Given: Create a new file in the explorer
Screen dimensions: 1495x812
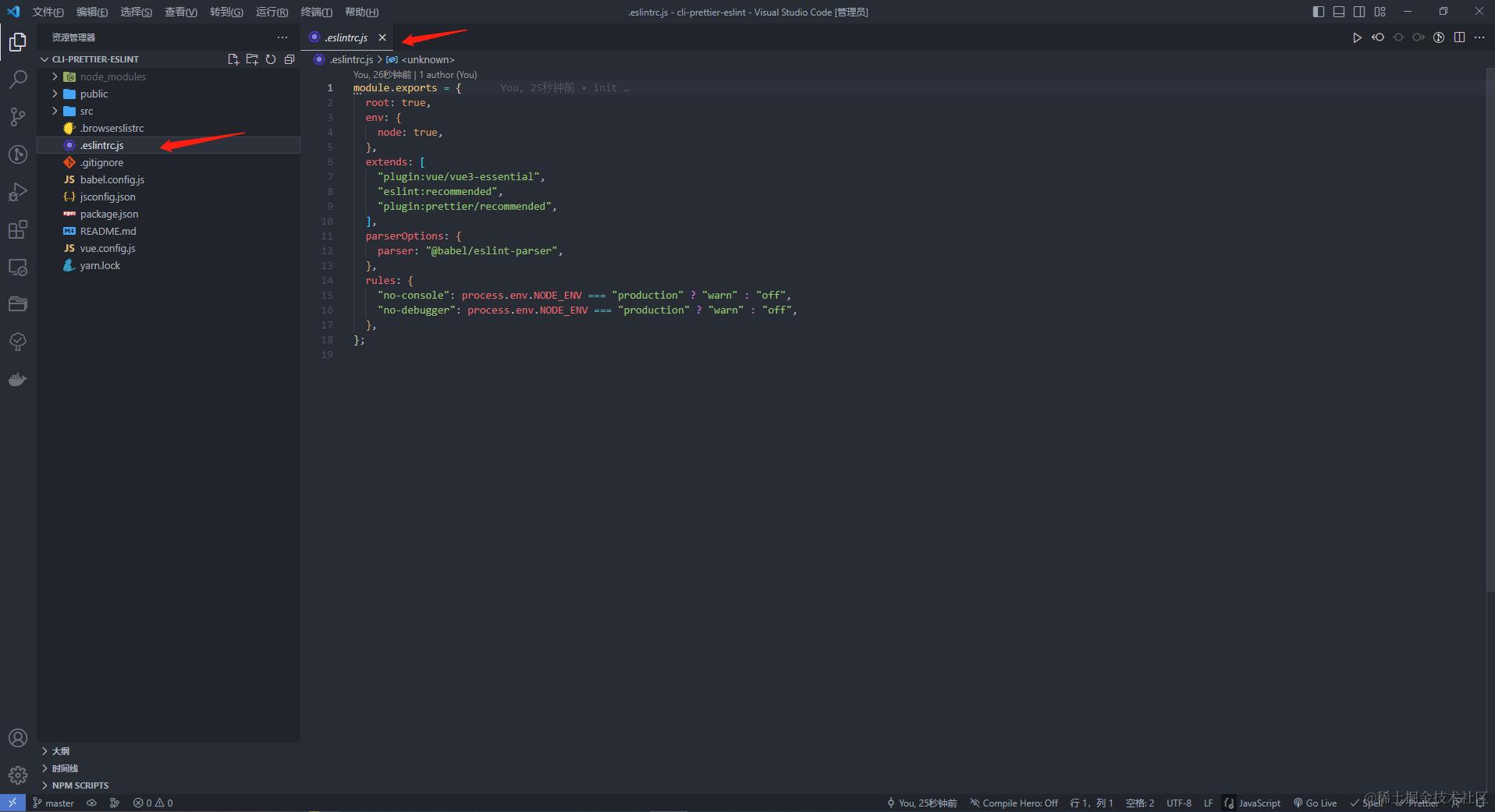Looking at the screenshot, I should tap(233, 59).
